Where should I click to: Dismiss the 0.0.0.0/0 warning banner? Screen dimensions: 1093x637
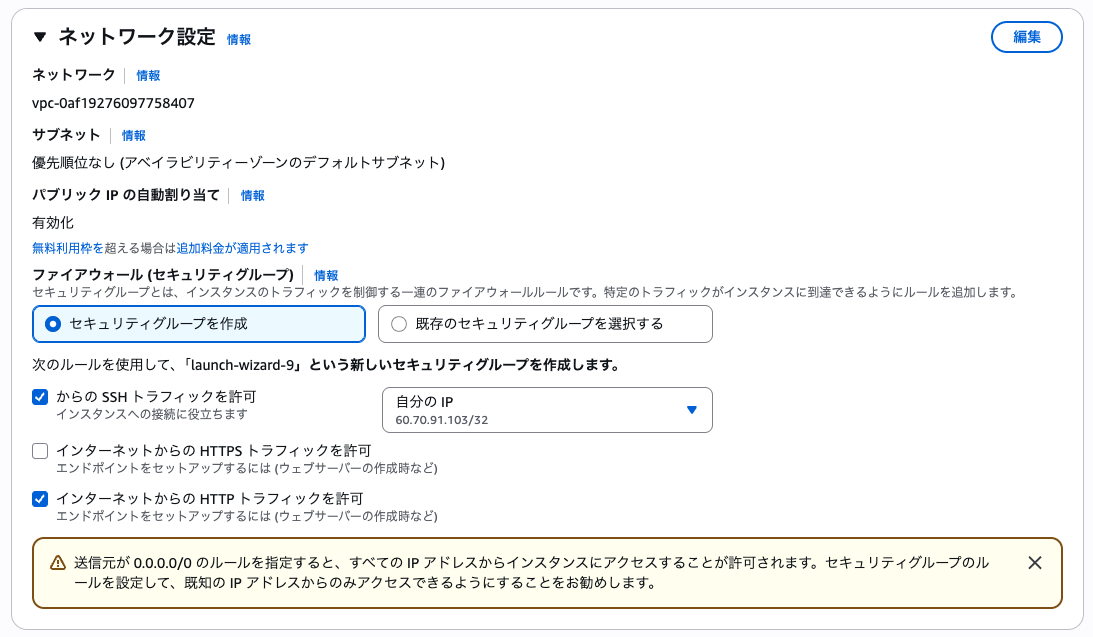1036,563
